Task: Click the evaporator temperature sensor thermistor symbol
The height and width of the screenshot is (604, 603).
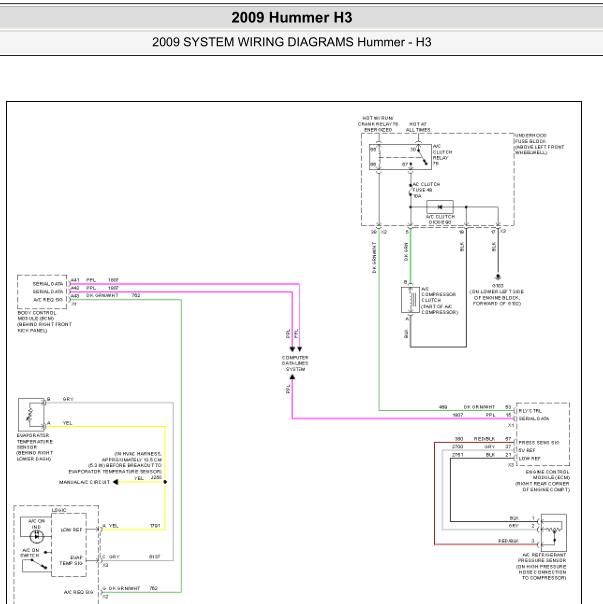Action: click(x=32, y=414)
